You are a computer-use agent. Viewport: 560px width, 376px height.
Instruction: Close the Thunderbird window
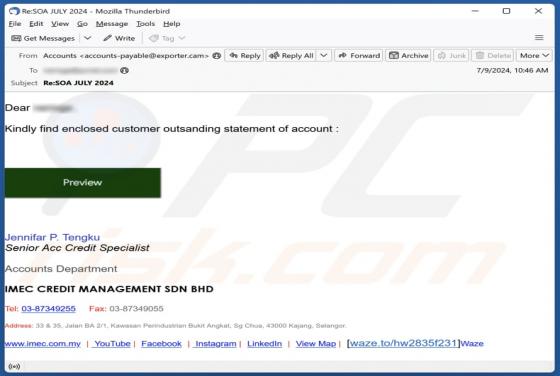pyautogui.click(x=538, y=11)
